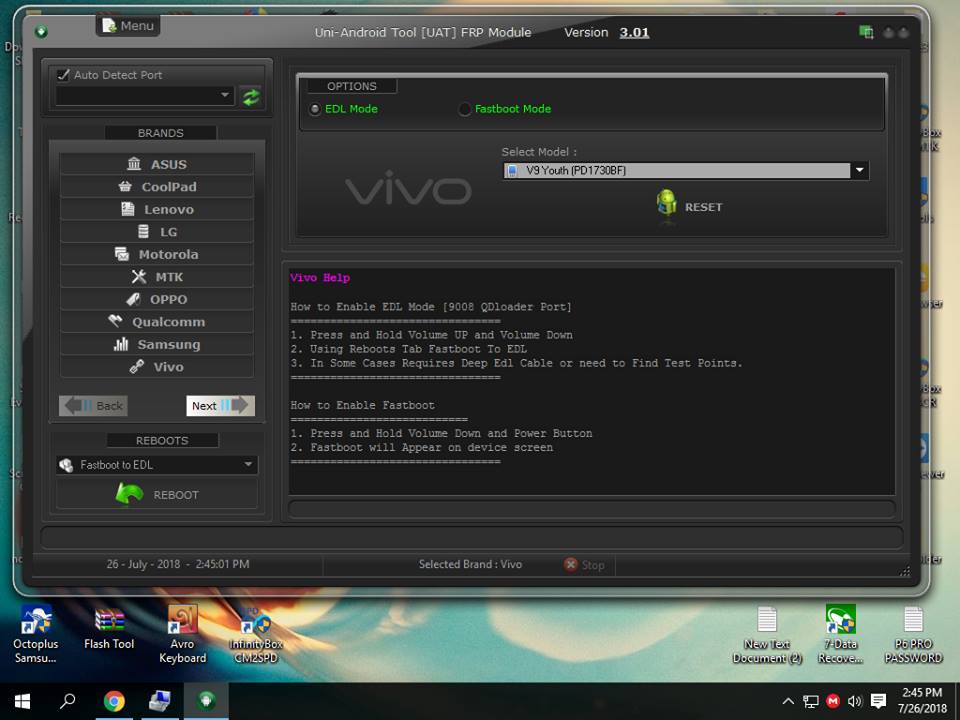Image resolution: width=960 pixels, height=720 pixels.
Task: Click the version 3.01 link
Action: [634, 32]
